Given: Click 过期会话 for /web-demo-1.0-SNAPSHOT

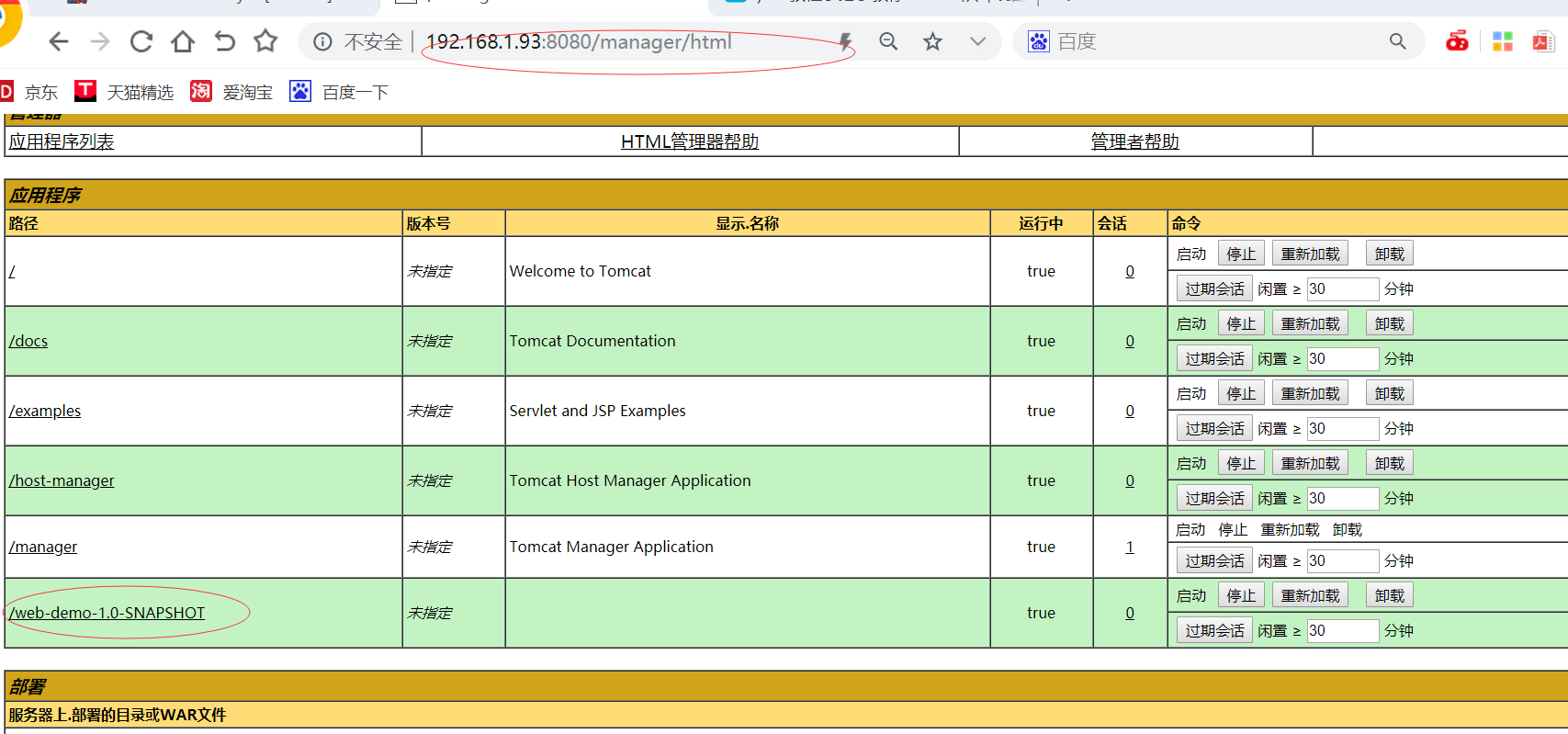Looking at the screenshot, I should point(1214,630).
